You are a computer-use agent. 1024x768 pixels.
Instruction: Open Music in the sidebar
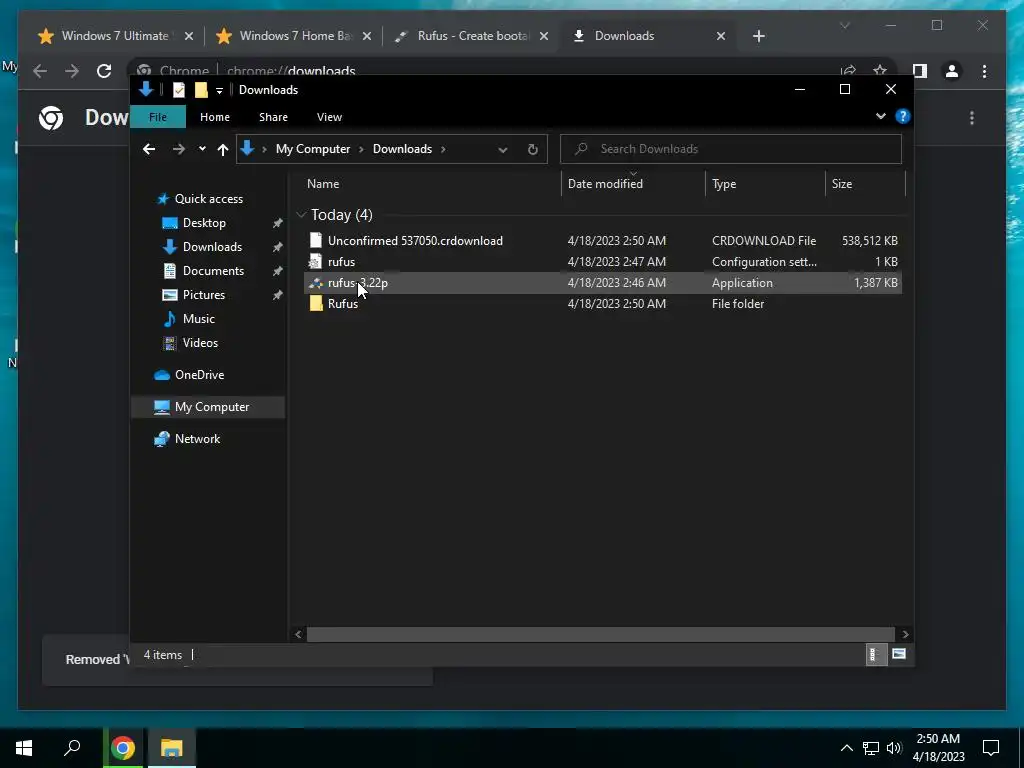tap(198, 319)
